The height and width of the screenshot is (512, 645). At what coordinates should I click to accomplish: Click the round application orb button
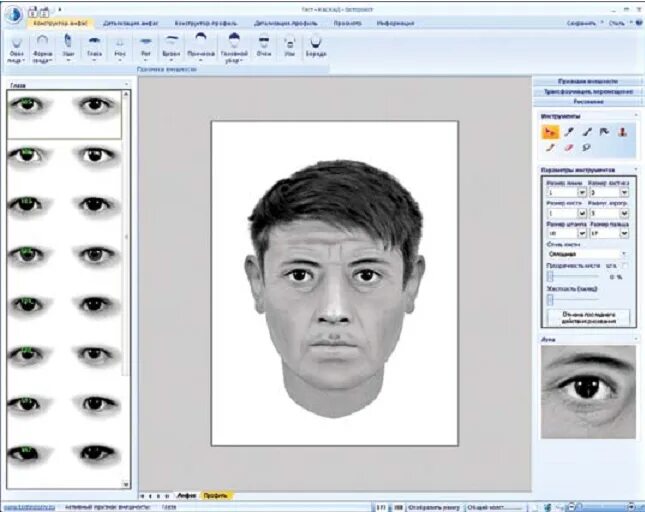[13, 14]
